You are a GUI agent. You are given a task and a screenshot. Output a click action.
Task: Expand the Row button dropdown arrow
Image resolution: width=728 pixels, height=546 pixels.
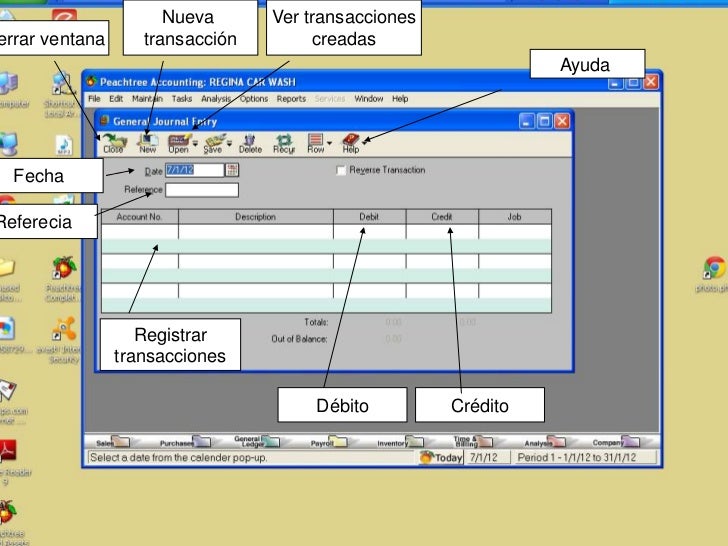click(329, 143)
